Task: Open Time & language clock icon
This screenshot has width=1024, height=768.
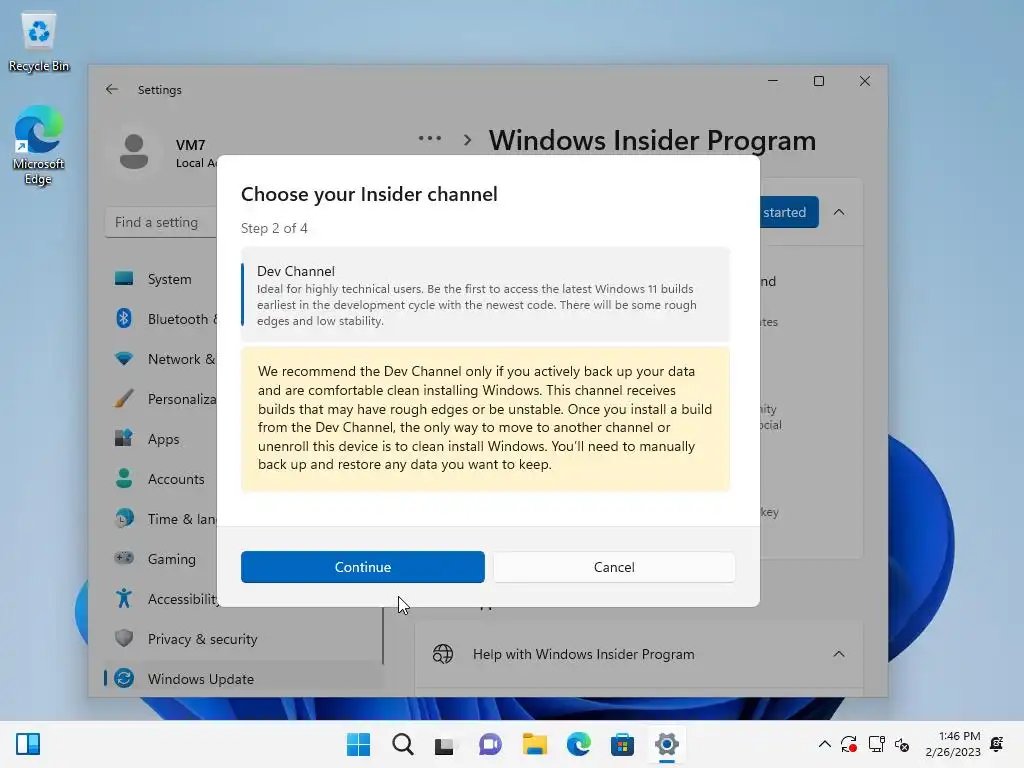Action: pos(123,519)
